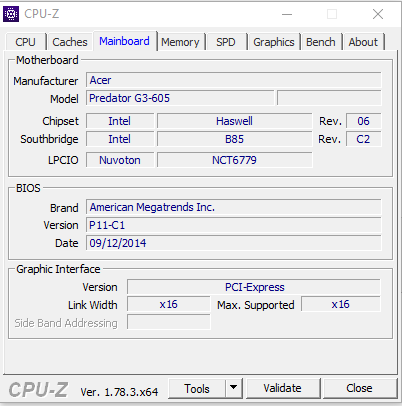This screenshot has width=402, height=406.
Task: Click the Validate button
Action: coord(283,388)
